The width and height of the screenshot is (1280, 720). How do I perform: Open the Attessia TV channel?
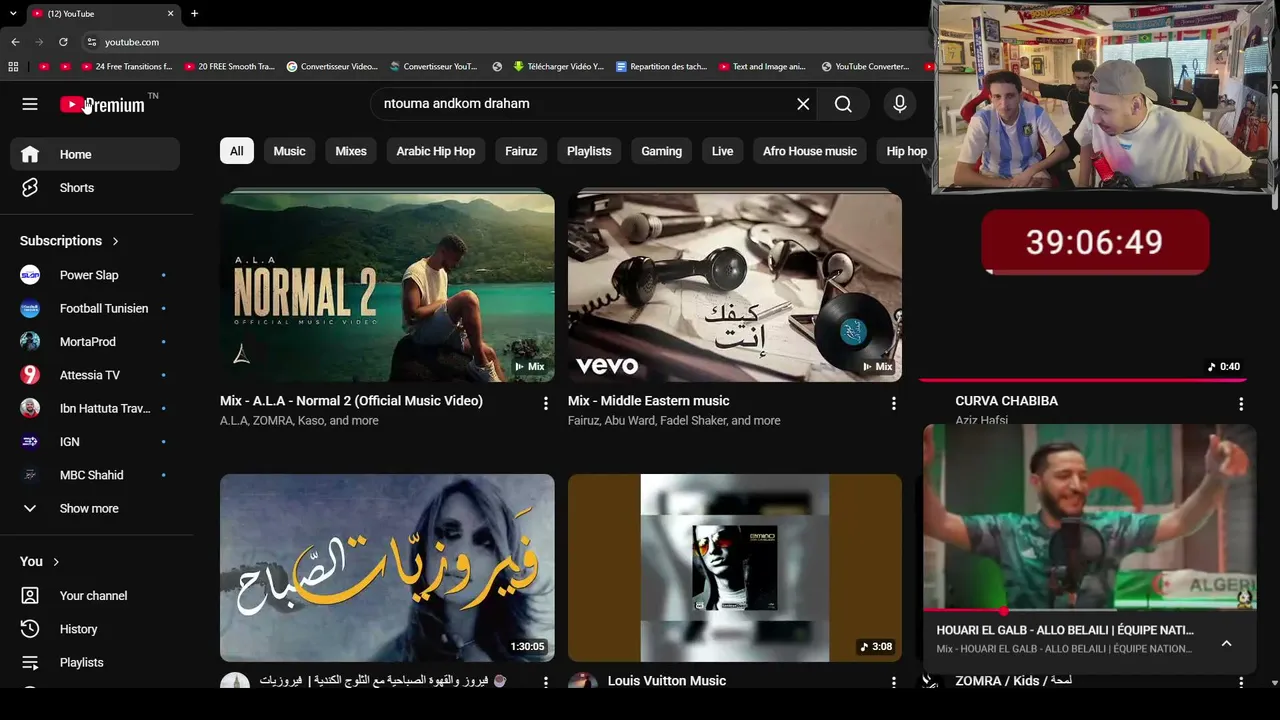pos(95,375)
